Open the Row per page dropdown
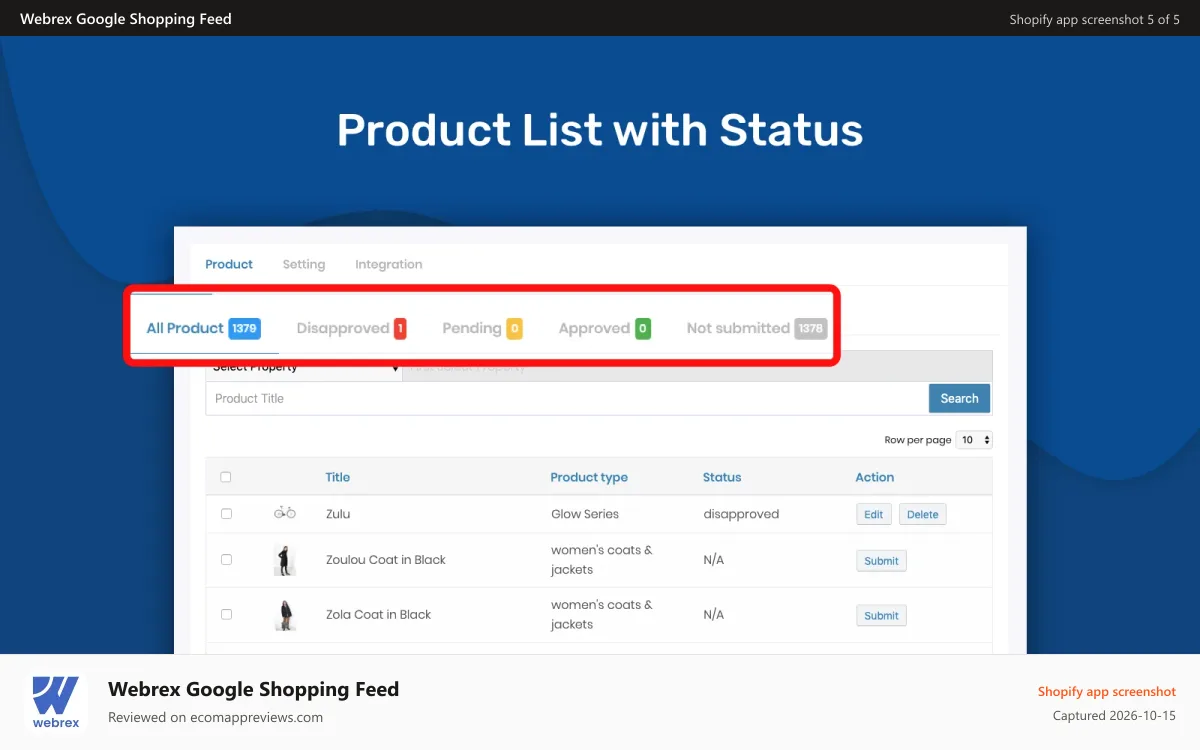 [974, 440]
